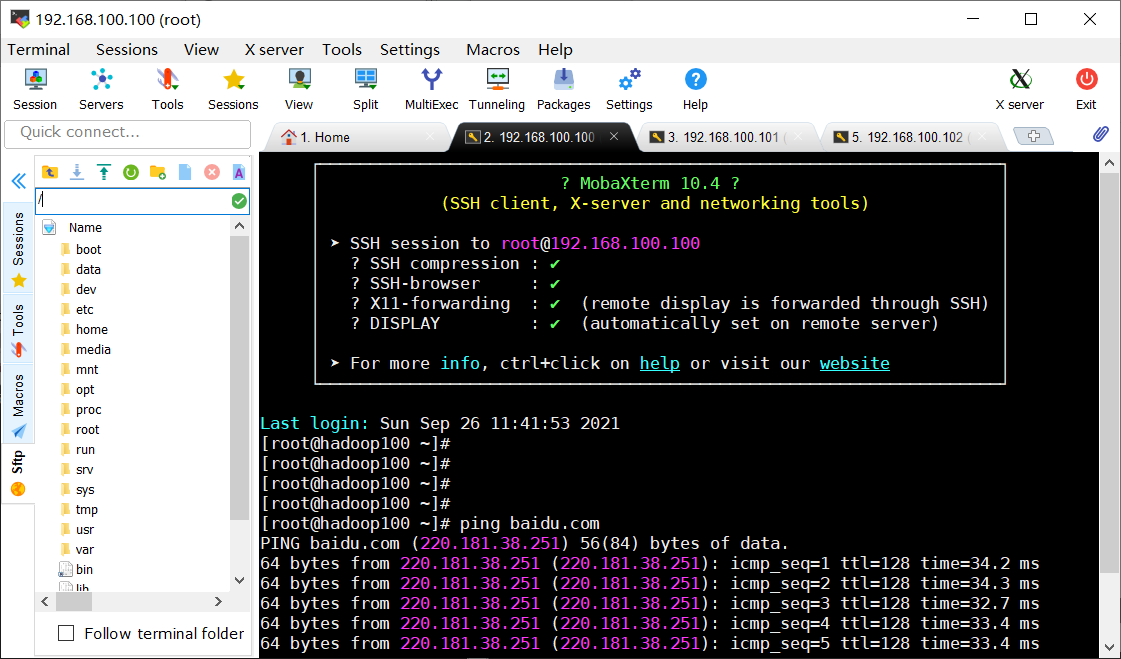Collapse the sidebar with double arrow
Screen dimensions: 1121x659
19,181
